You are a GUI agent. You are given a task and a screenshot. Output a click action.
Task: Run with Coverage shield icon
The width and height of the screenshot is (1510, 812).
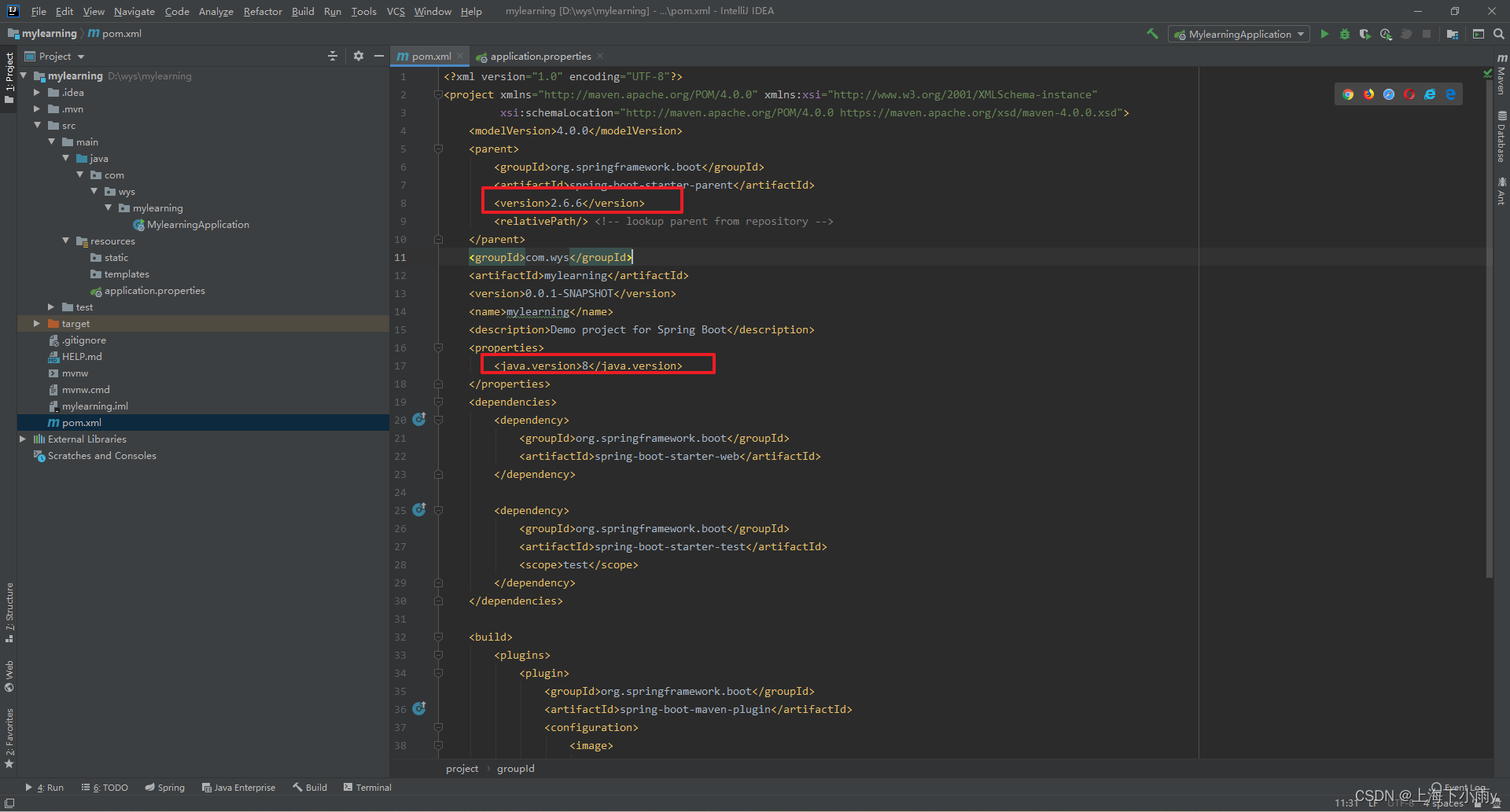tap(1365, 34)
